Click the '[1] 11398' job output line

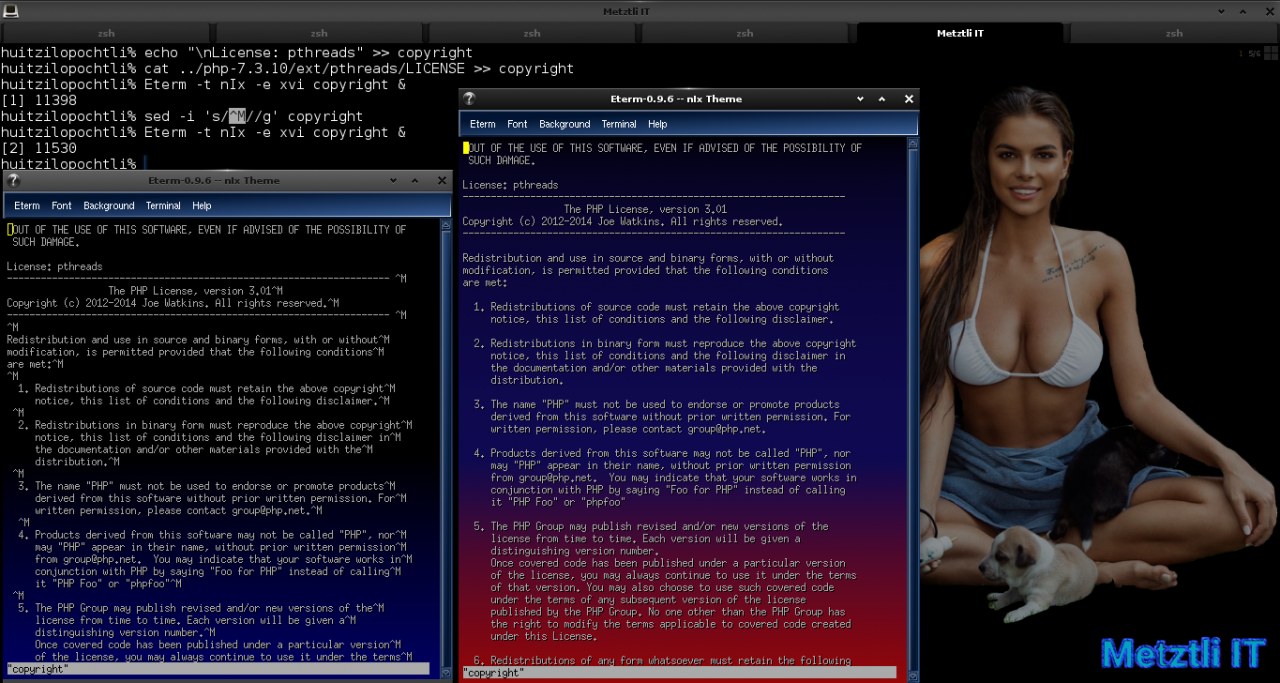[x=39, y=101]
